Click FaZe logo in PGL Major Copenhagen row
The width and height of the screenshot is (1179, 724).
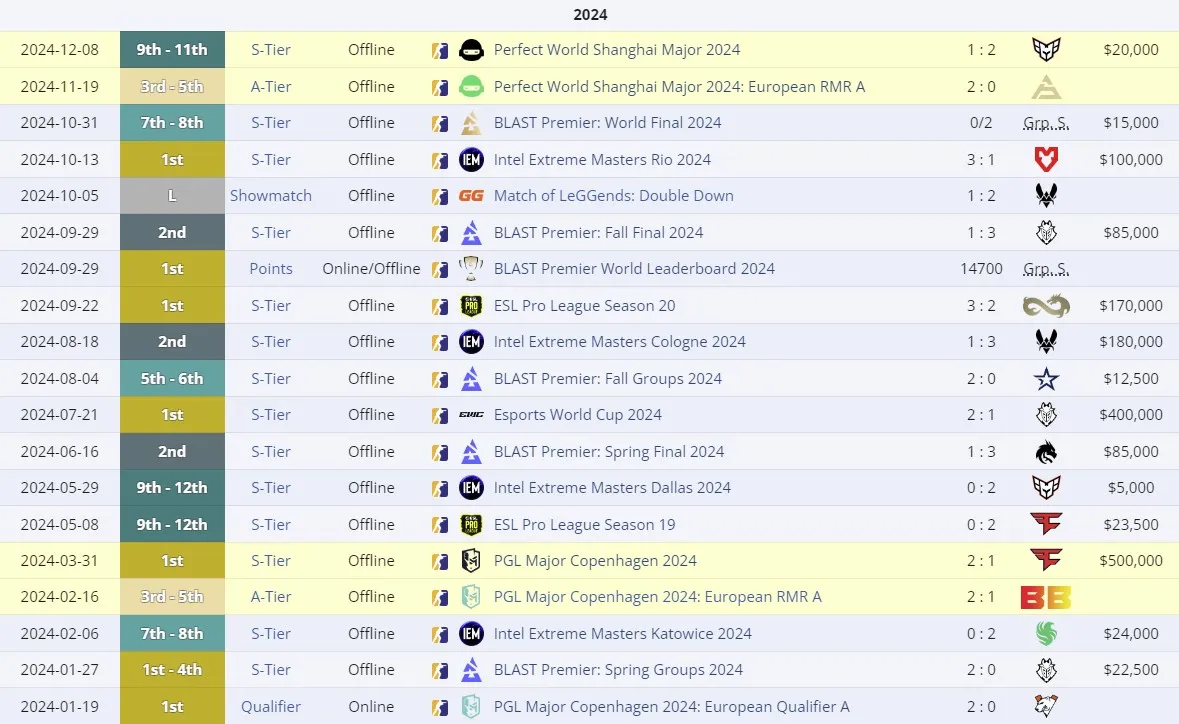pyautogui.click(x=1046, y=560)
